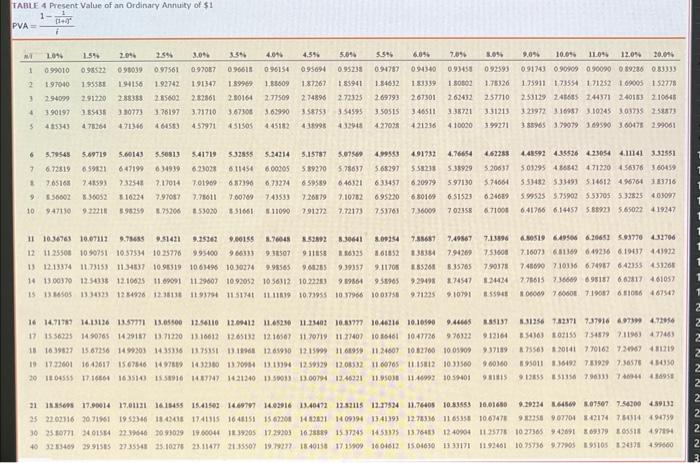The height and width of the screenshot is (463, 700).
Task: Select cell value 0.83333 in row 1
Action: [664, 69]
